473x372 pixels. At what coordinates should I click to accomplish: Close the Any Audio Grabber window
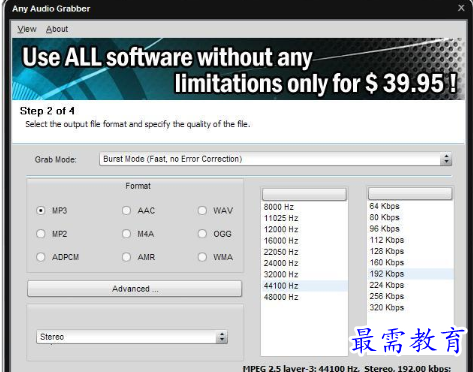[461, 8]
